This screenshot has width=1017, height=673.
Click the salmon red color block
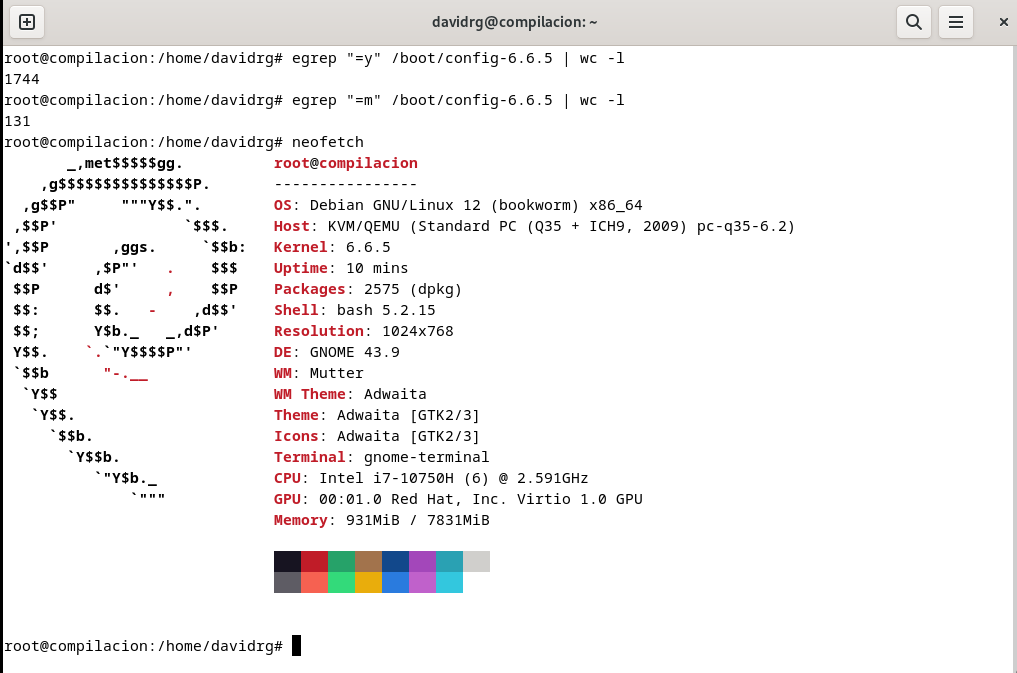point(315,582)
